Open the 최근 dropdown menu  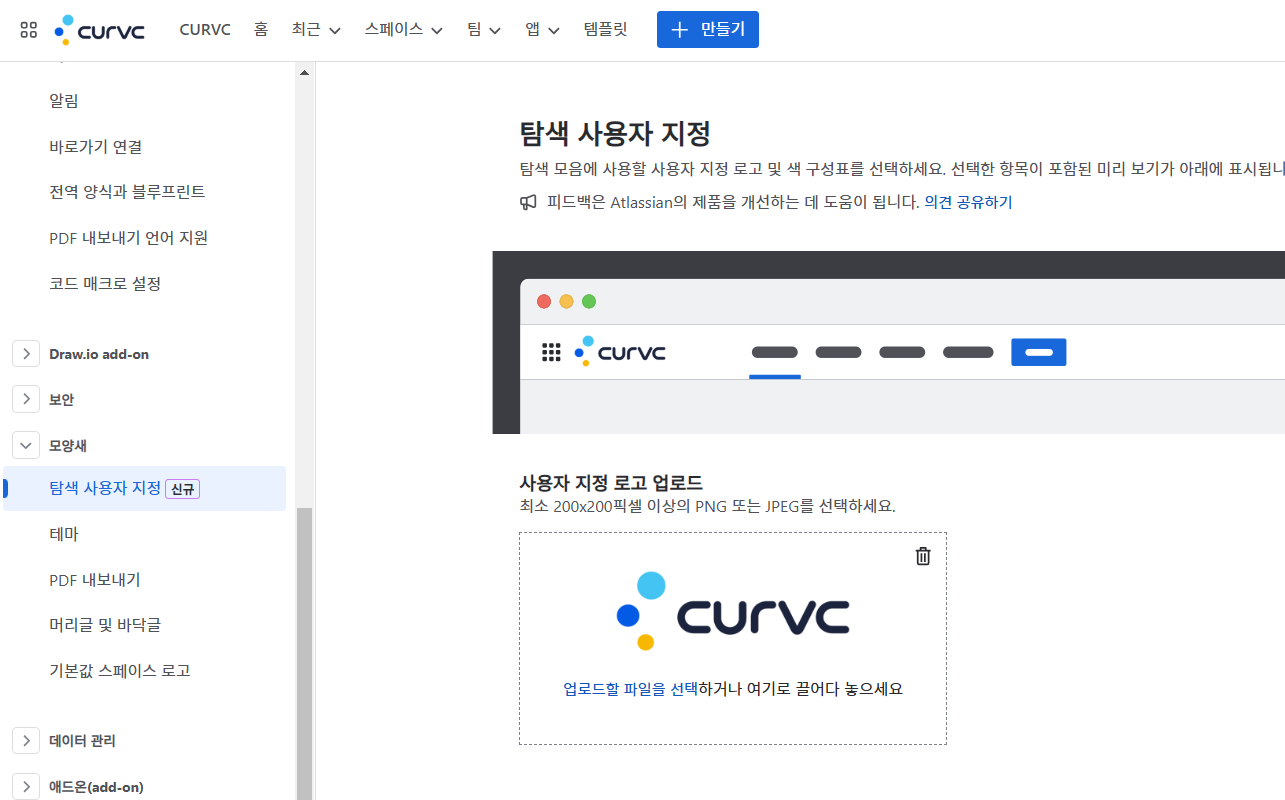(316, 30)
